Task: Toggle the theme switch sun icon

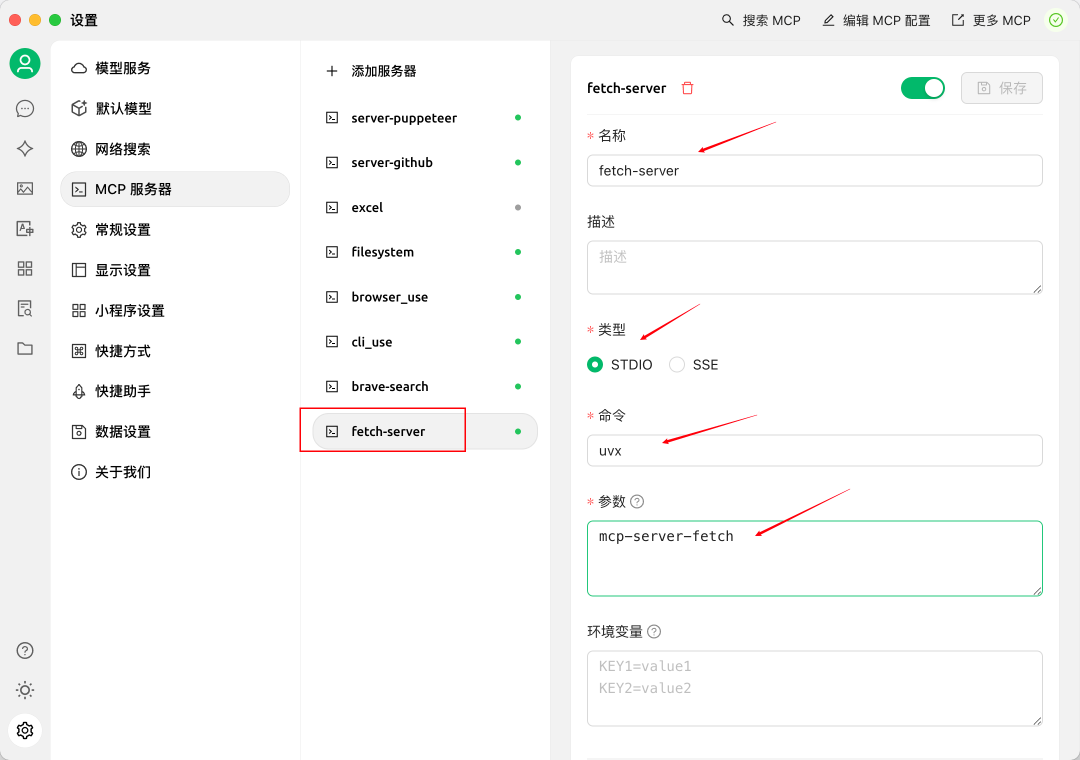Action: click(x=24, y=690)
